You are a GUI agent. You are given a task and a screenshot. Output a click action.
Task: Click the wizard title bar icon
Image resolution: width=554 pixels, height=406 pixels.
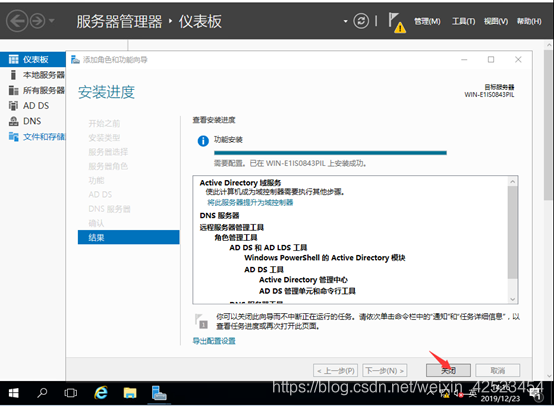pyautogui.click(x=75, y=59)
